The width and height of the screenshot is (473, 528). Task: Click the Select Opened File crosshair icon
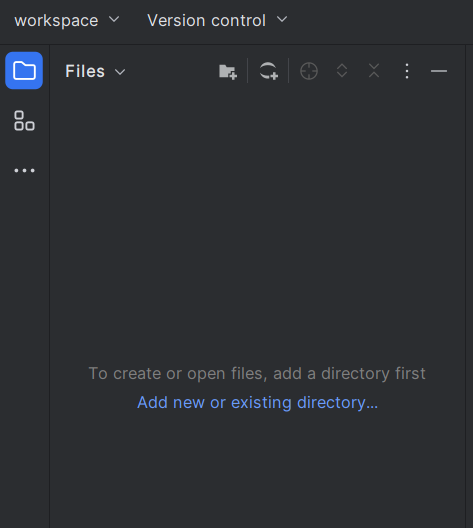(309, 71)
